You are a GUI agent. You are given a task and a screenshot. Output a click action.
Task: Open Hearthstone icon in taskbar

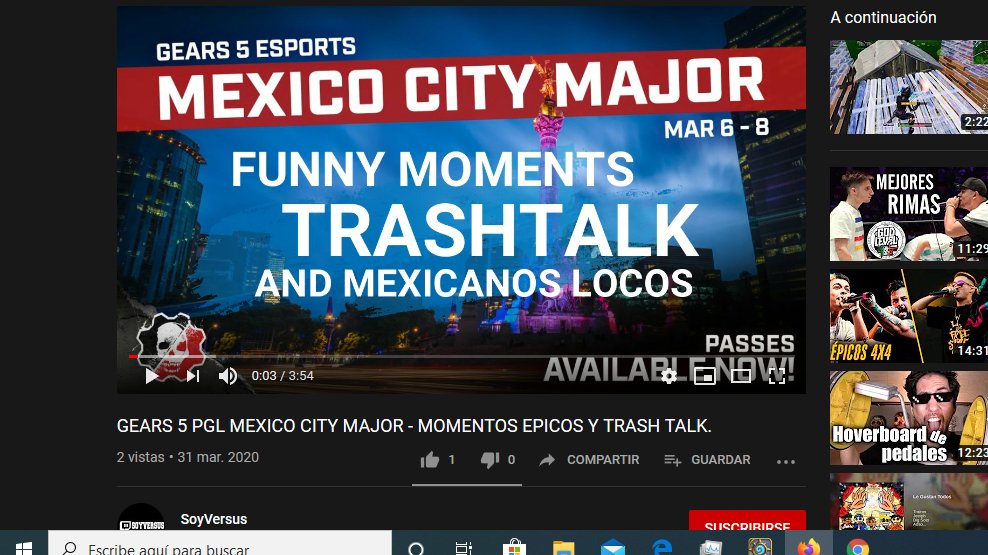coord(759,547)
